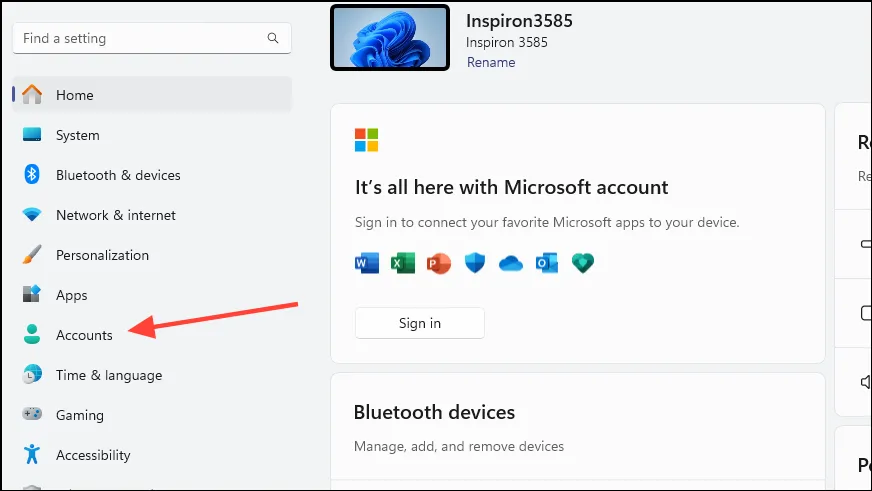Navigate to Gaming settings
This screenshot has width=872, height=491.
79,415
